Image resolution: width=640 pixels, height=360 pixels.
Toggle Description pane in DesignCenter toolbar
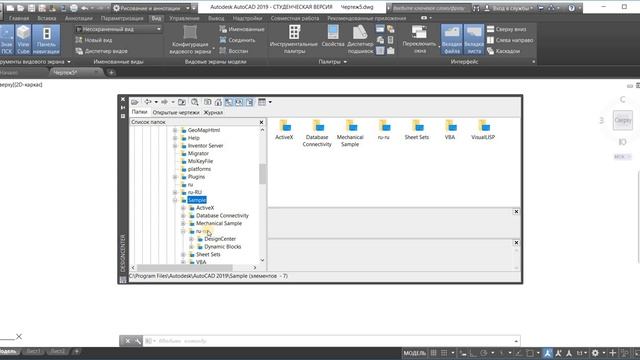(x=249, y=102)
